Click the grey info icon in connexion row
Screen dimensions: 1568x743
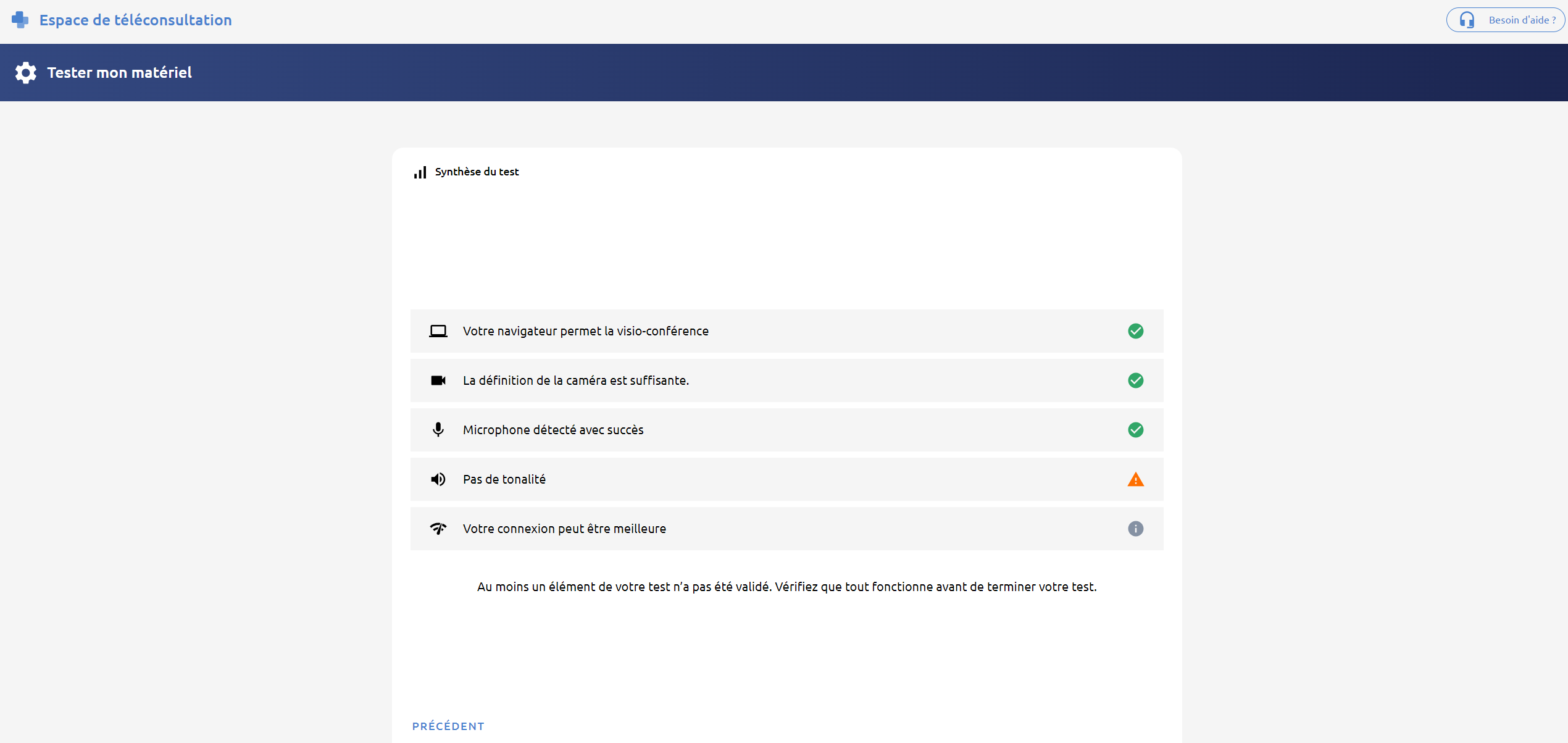pyautogui.click(x=1136, y=529)
